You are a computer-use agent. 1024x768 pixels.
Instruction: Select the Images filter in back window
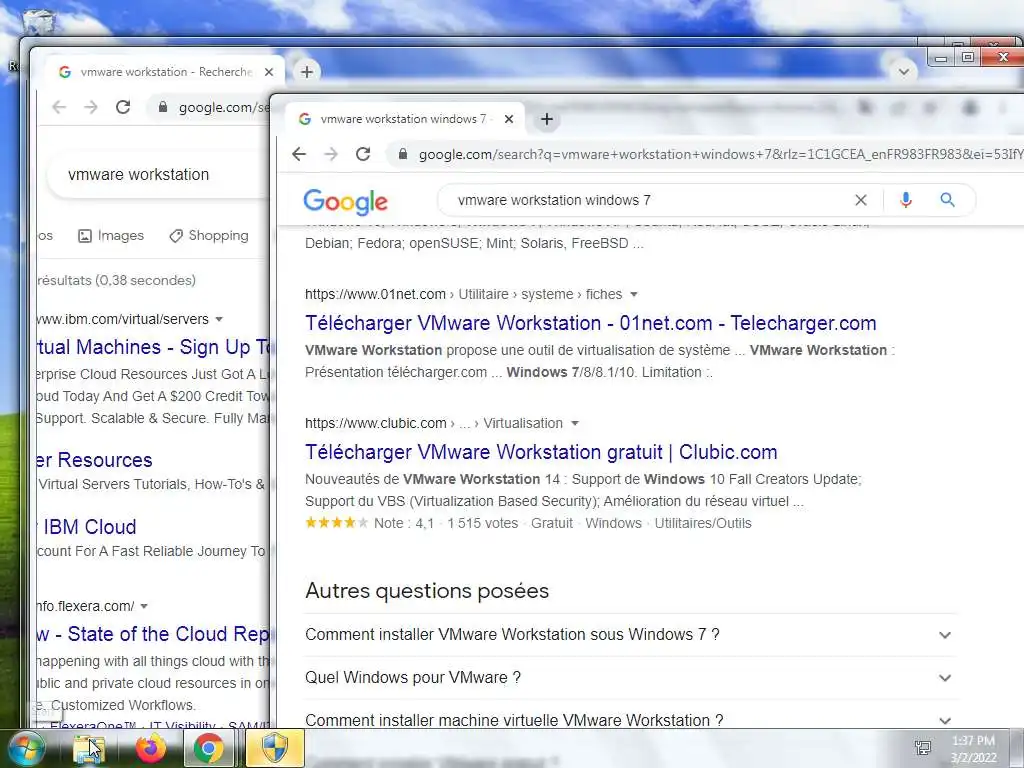click(x=111, y=236)
